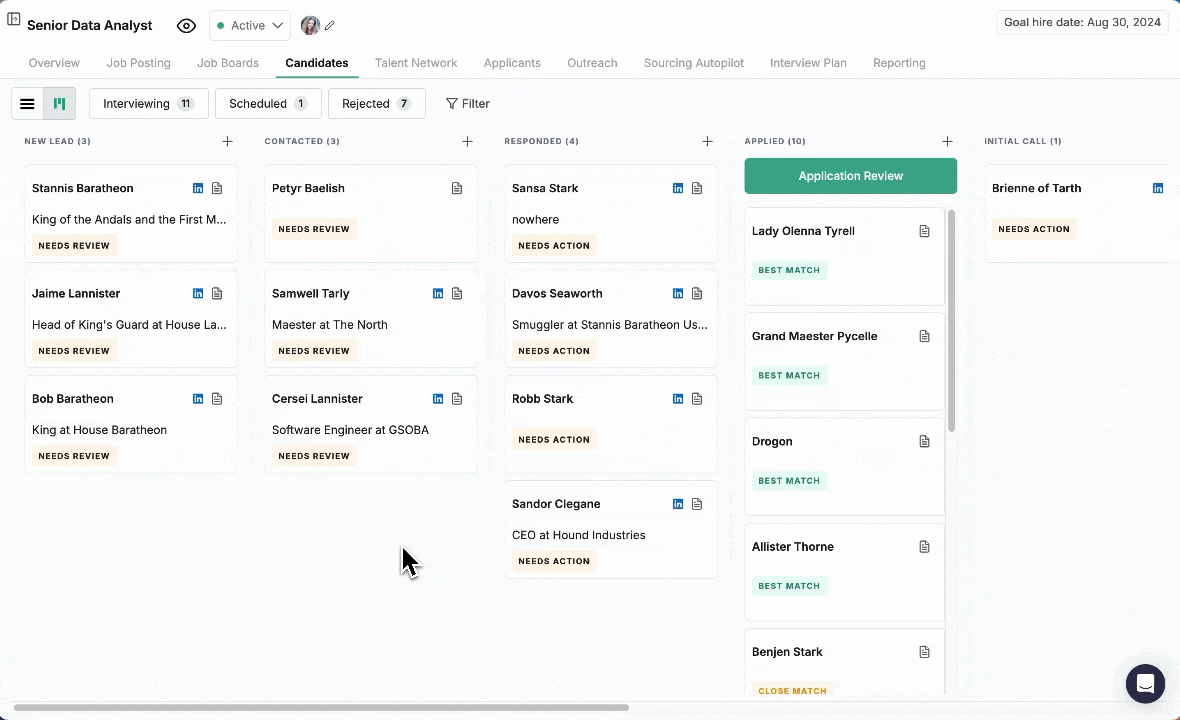Open the Sourcing Autopilot tab
Viewport: 1180px width, 720px height.
point(693,63)
